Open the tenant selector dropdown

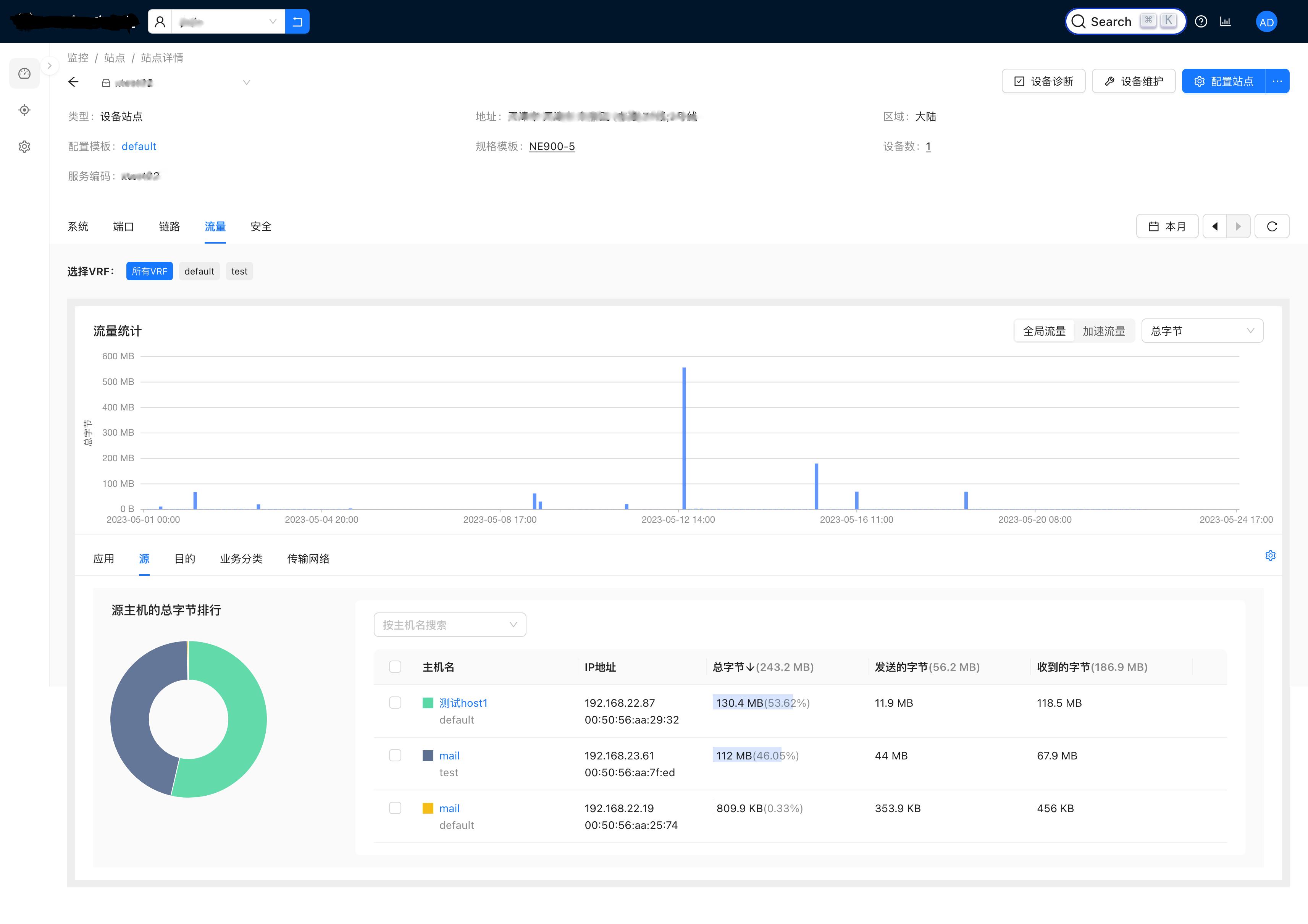click(228, 22)
